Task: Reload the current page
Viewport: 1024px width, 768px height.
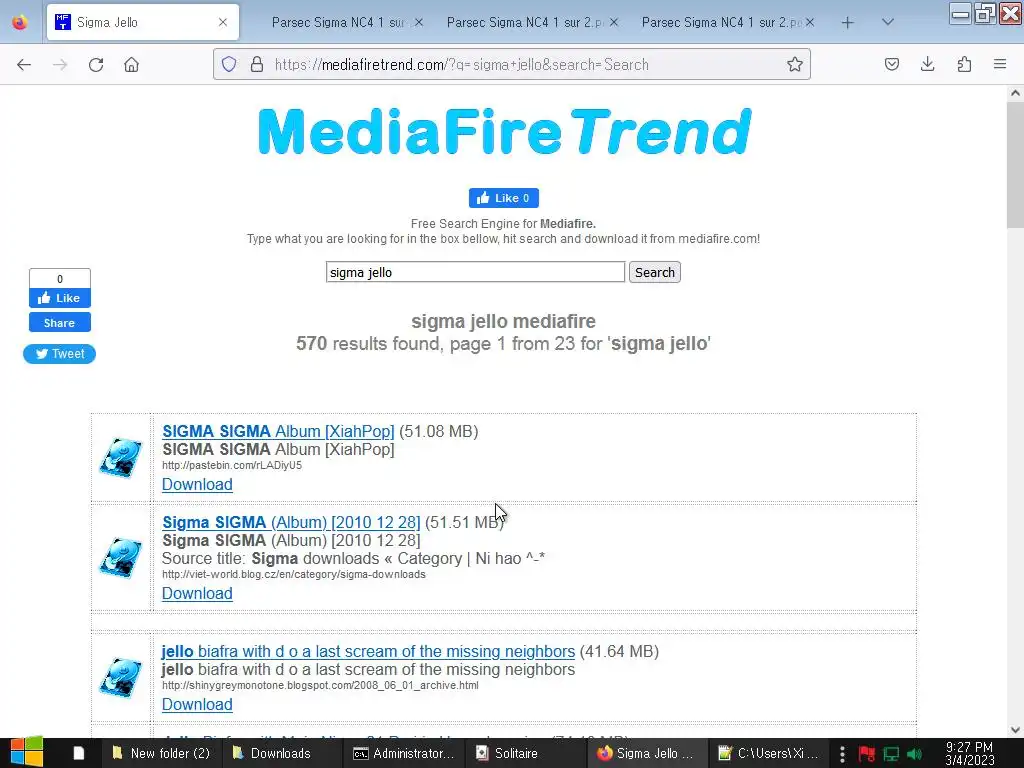Action: [x=96, y=65]
